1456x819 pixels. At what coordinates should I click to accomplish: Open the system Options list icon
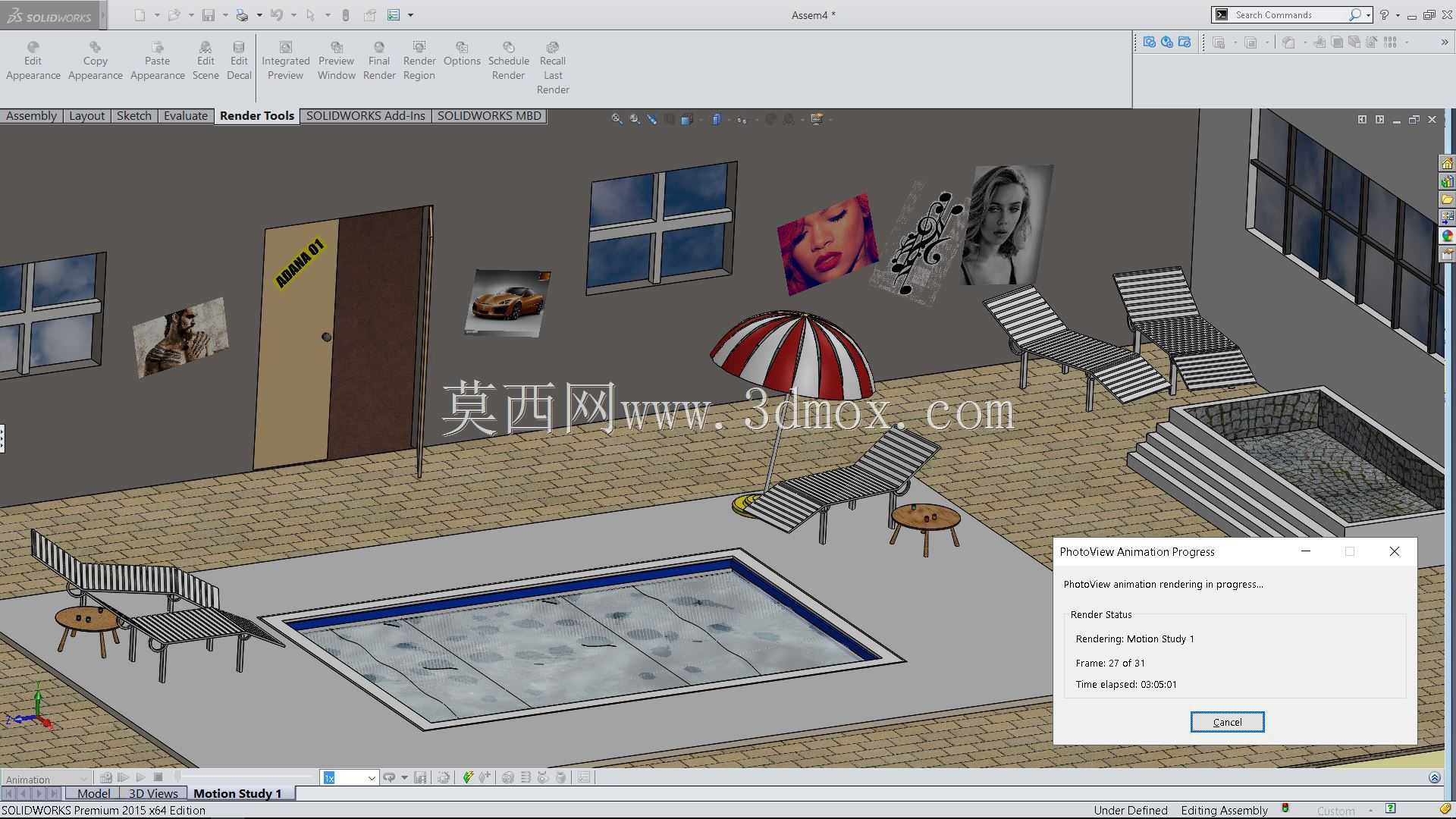[394, 14]
